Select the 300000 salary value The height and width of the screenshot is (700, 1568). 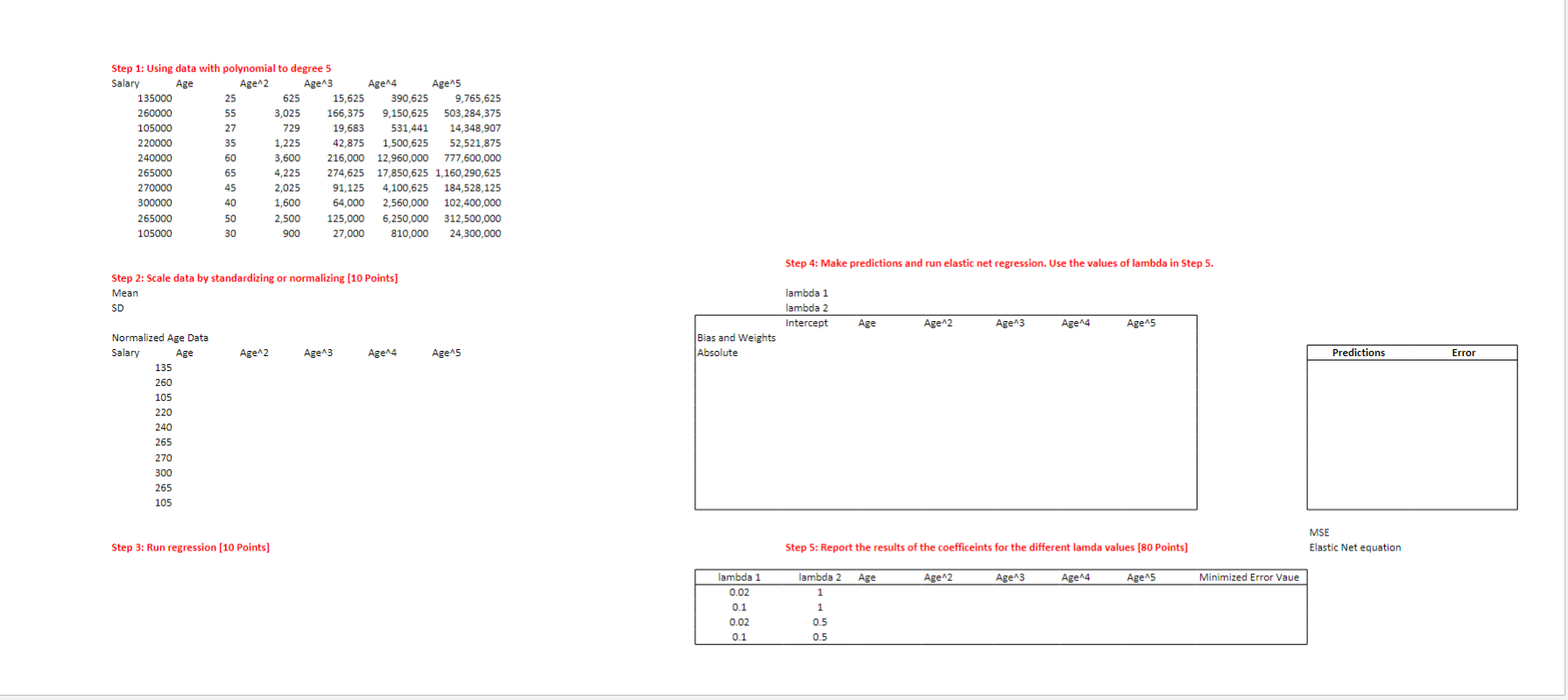154,202
